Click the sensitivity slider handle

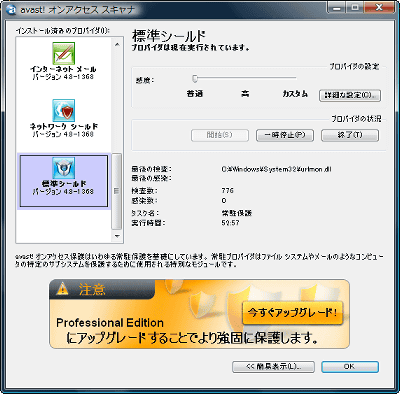pyautogui.click(x=195, y=78)
